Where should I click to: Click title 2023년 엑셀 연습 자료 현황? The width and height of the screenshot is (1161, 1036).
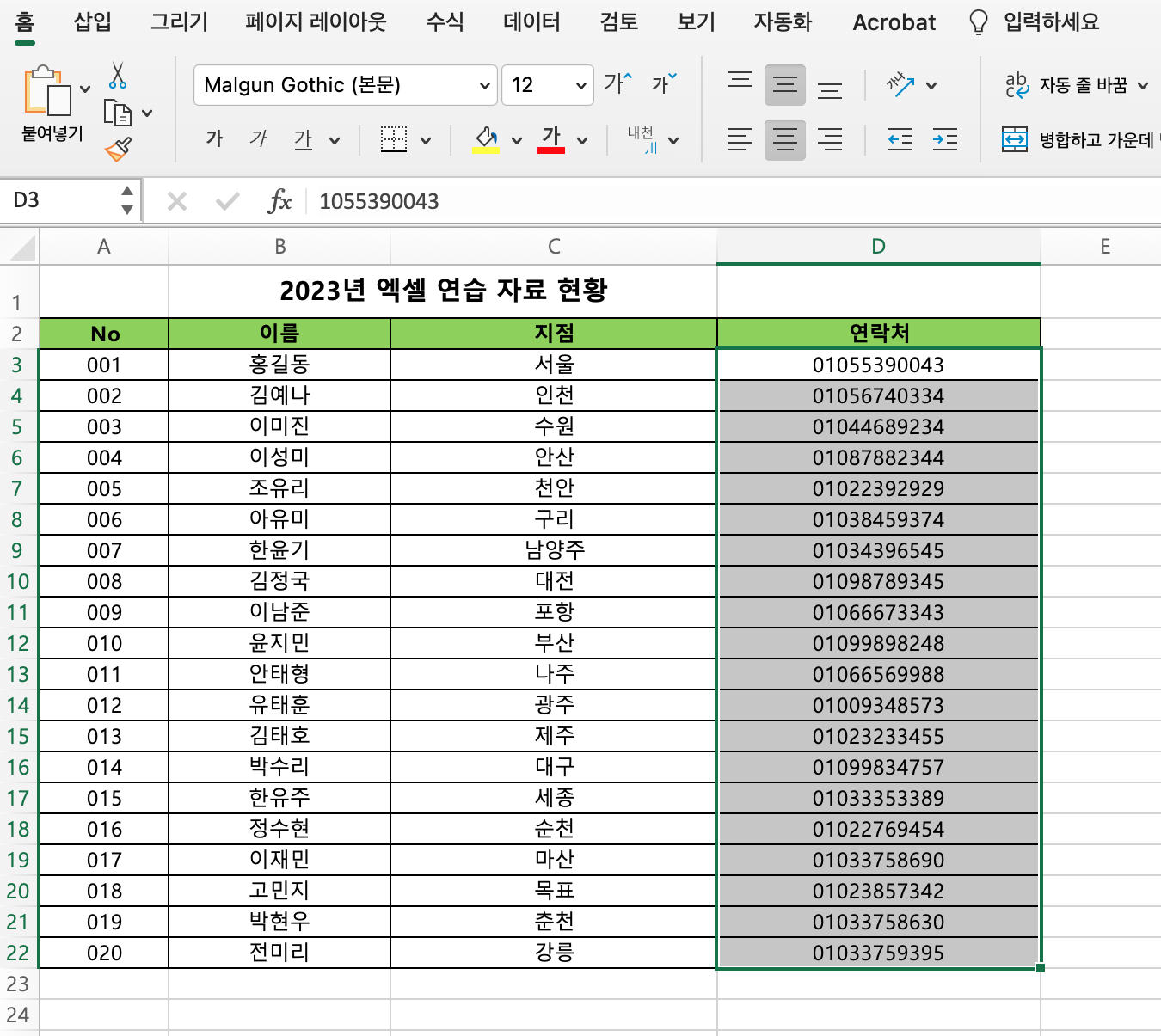(444, 291)
